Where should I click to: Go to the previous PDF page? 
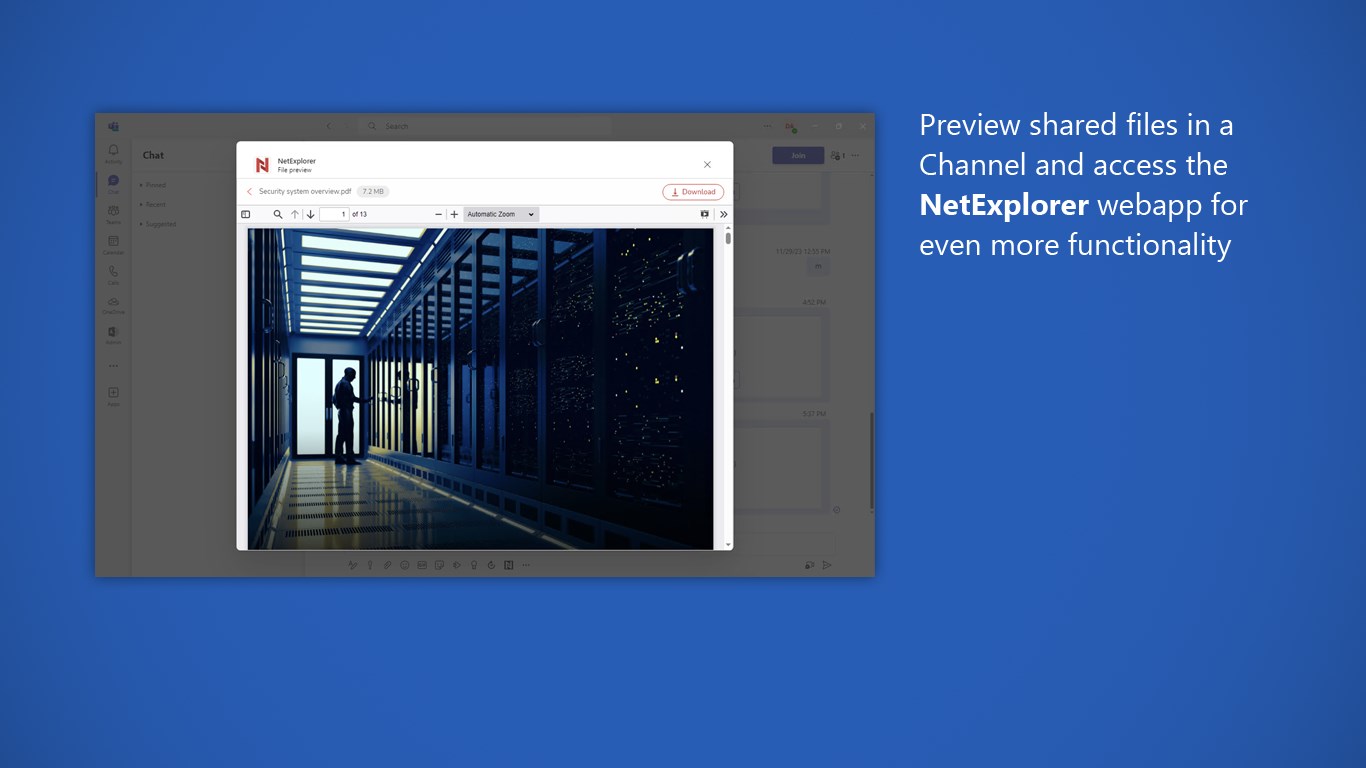coord(295,214)
